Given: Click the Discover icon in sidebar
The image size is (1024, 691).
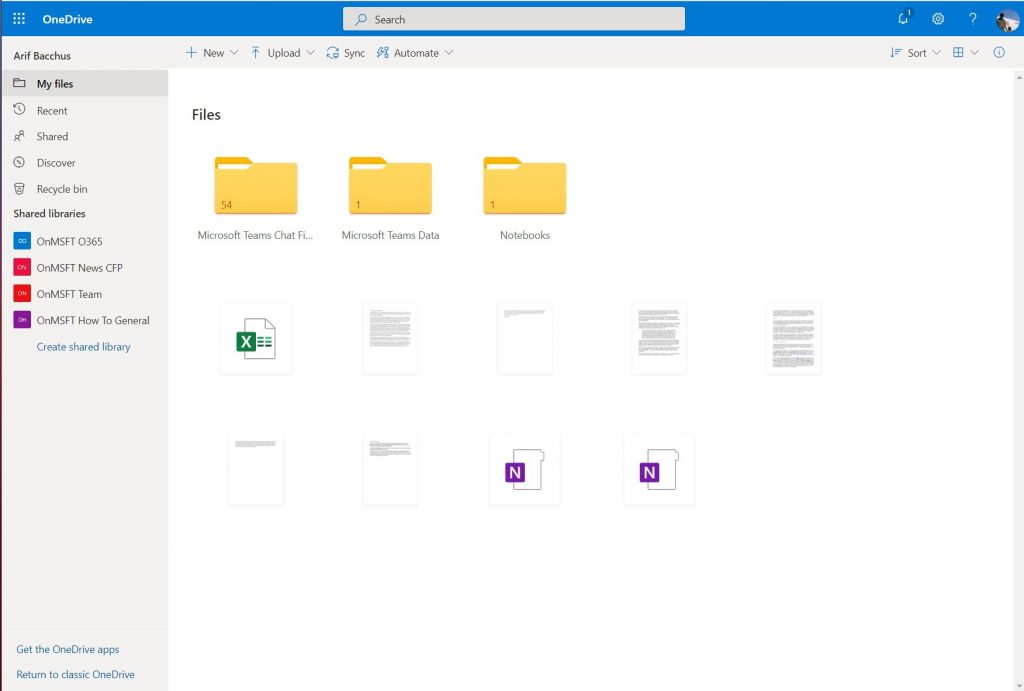Looking at the screenshot, I should [x=20, y=162].
